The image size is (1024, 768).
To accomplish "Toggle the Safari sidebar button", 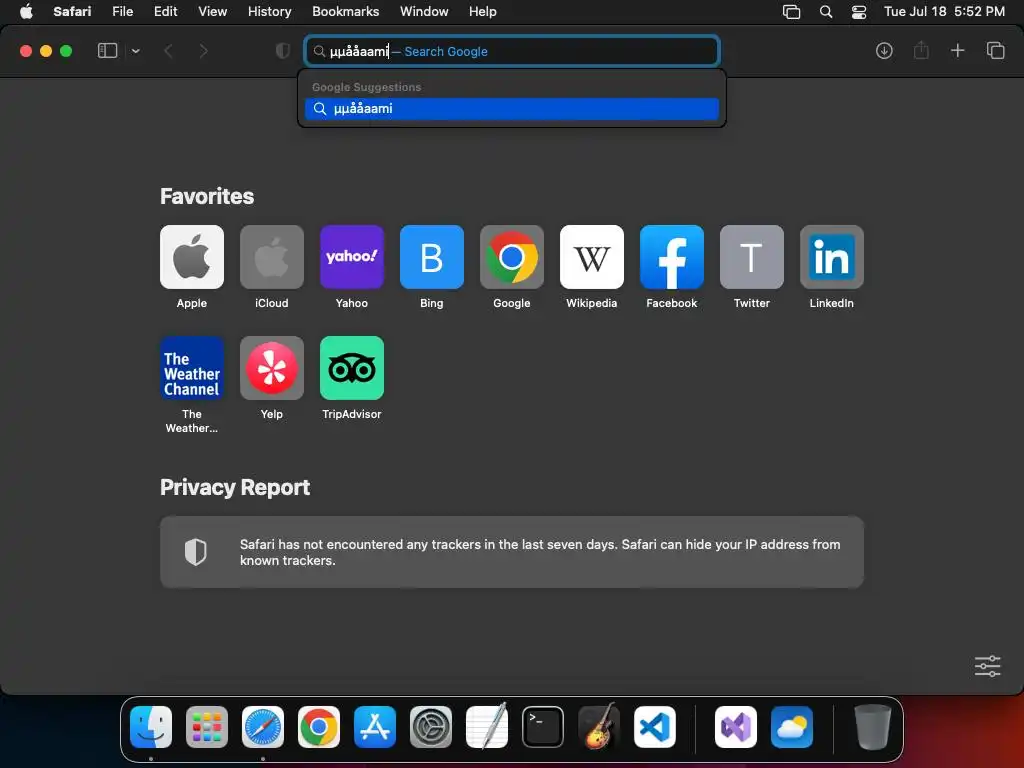I will [x=107, y=51].
